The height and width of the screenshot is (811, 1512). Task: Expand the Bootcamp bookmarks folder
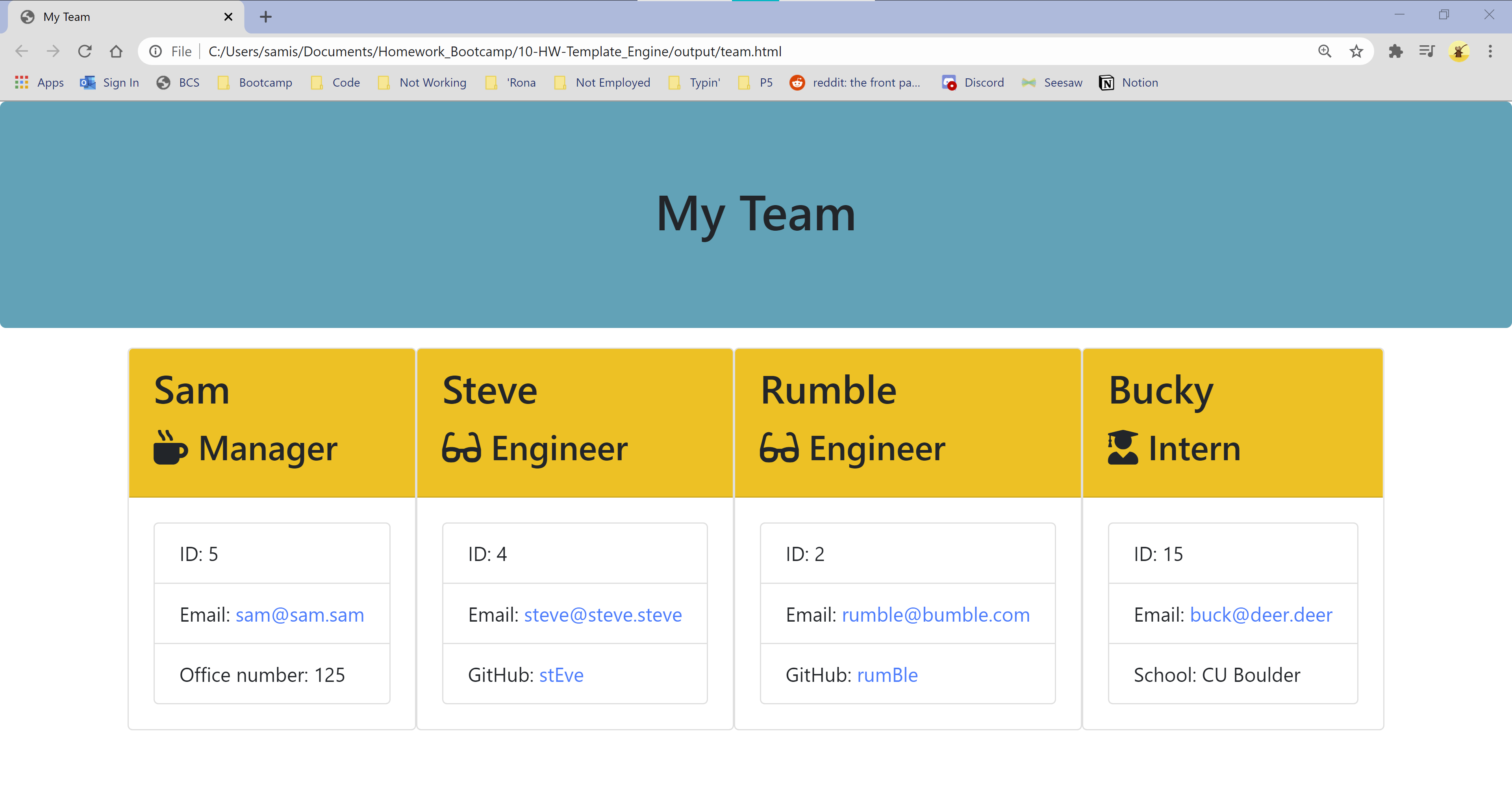pyautogui.click(x=255, y=83)
